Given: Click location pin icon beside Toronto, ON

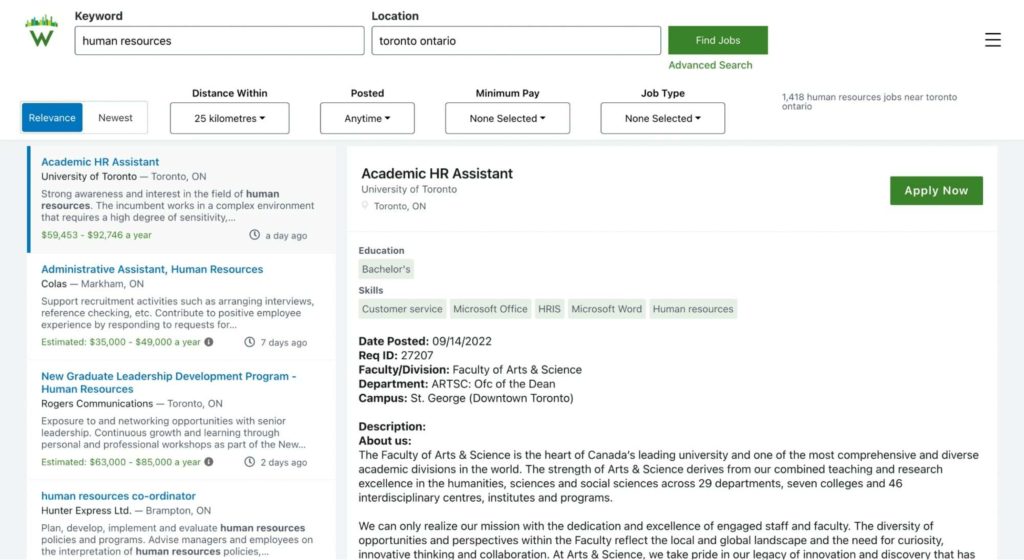Looking at the screenshot, I should [x=365, y=206].
